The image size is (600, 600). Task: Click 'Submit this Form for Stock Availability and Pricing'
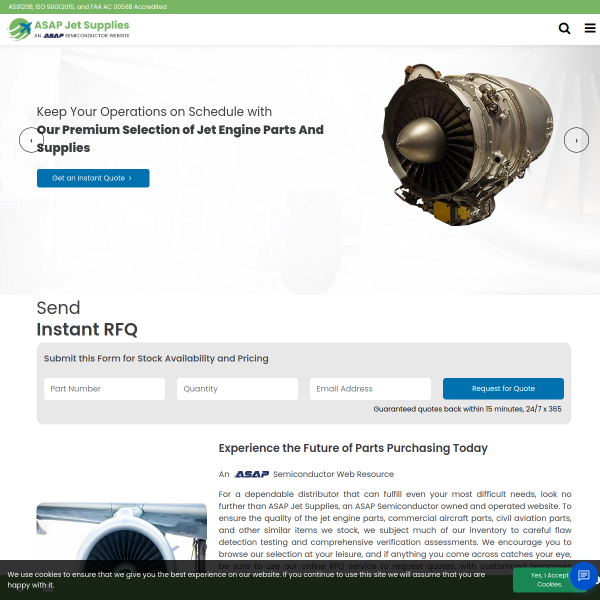coord(156,359)
